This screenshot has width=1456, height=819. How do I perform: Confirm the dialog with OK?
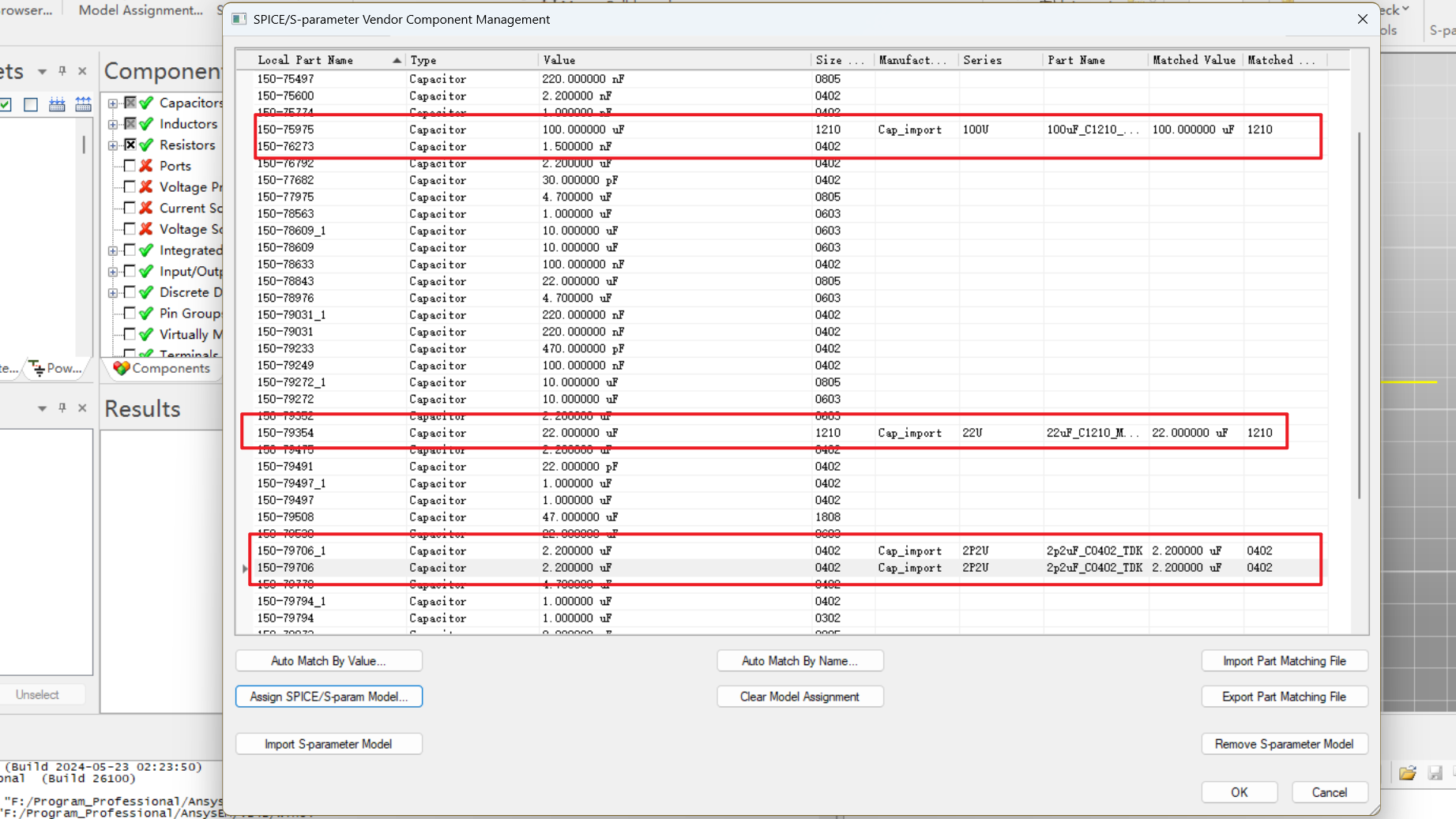tap(1239, 792)
